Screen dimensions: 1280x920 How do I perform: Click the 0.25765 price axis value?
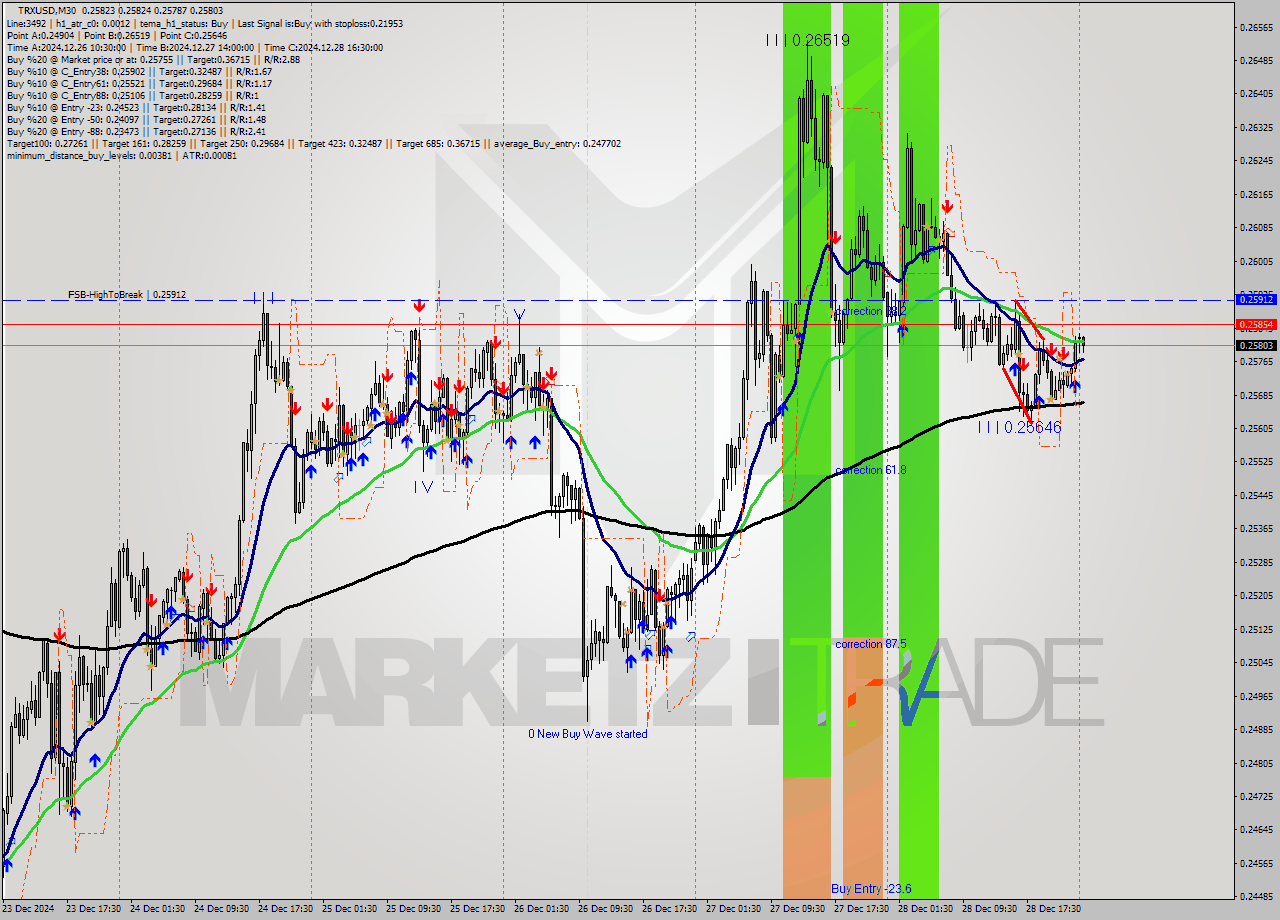click(1257, 361)
